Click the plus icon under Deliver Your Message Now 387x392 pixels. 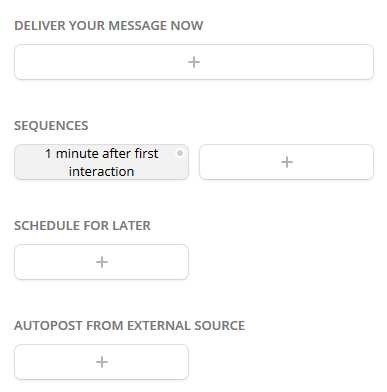click(x=194, y=62)
